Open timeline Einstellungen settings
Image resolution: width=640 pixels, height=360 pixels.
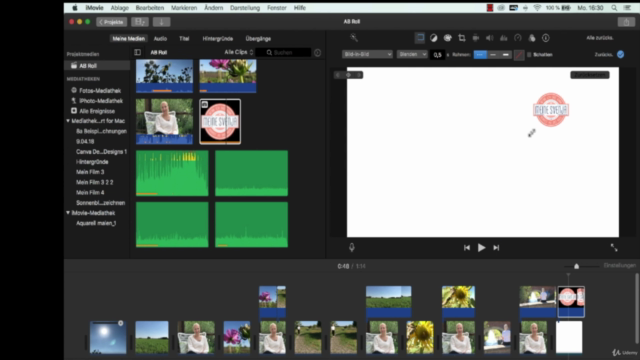[620, 266]
